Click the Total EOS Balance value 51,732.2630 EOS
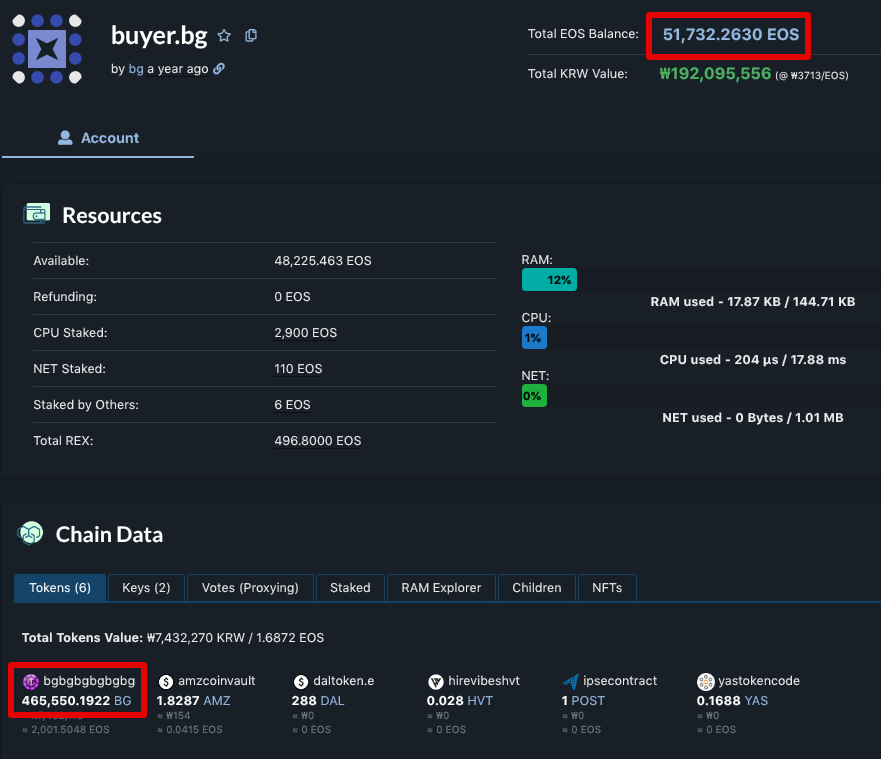This screenshot has height=759, width=881. pos(730,35)
